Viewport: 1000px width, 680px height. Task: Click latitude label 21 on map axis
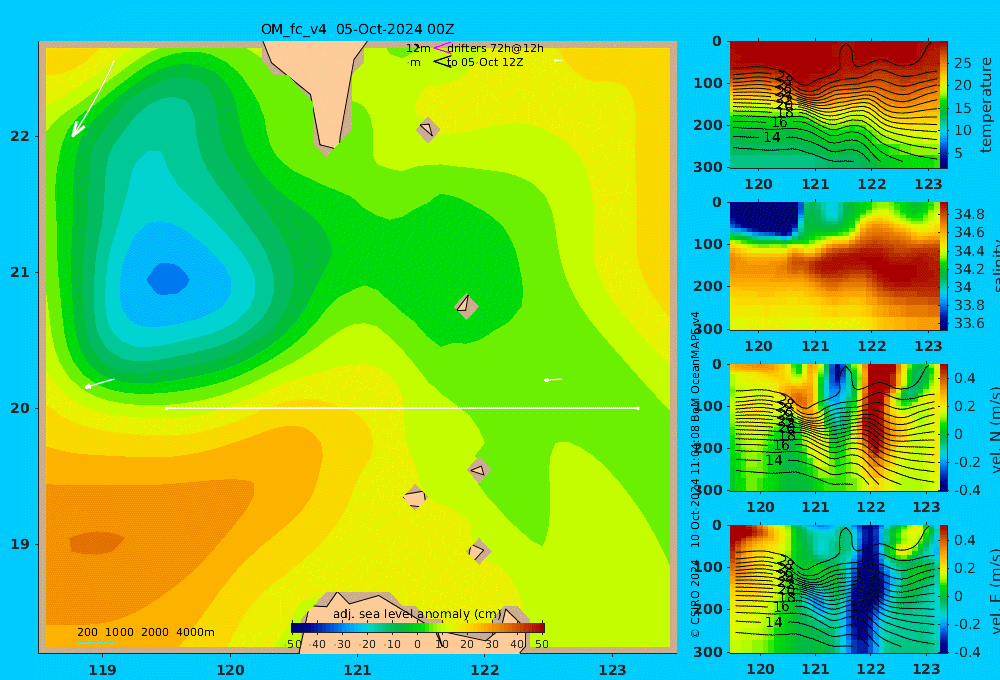point(20,272)
